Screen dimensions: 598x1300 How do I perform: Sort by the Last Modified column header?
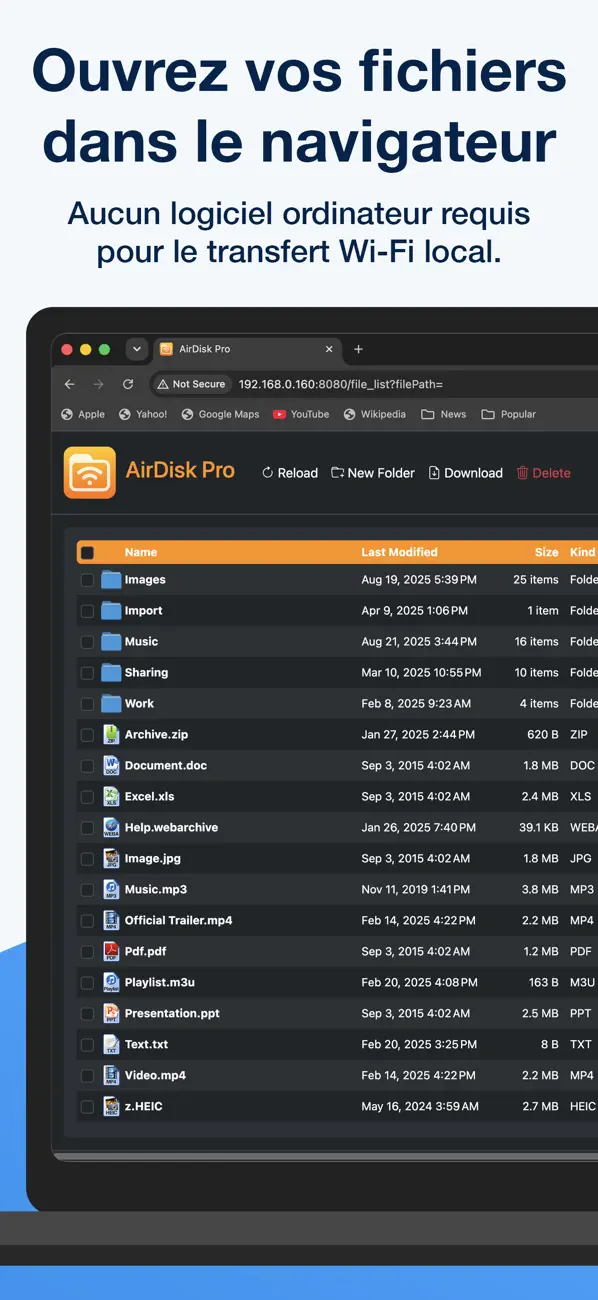point(399,552)
